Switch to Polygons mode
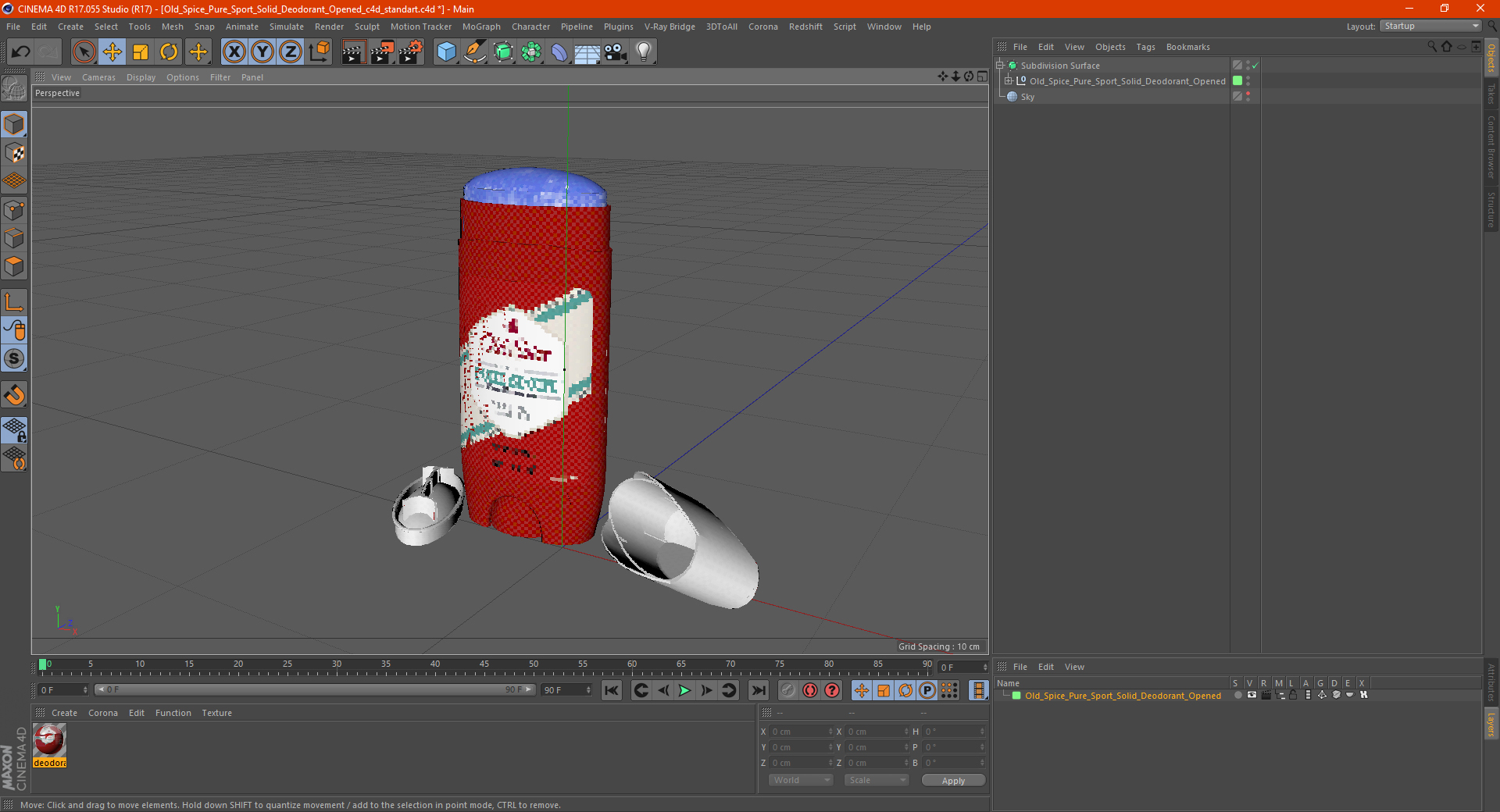 click(15, 266)
